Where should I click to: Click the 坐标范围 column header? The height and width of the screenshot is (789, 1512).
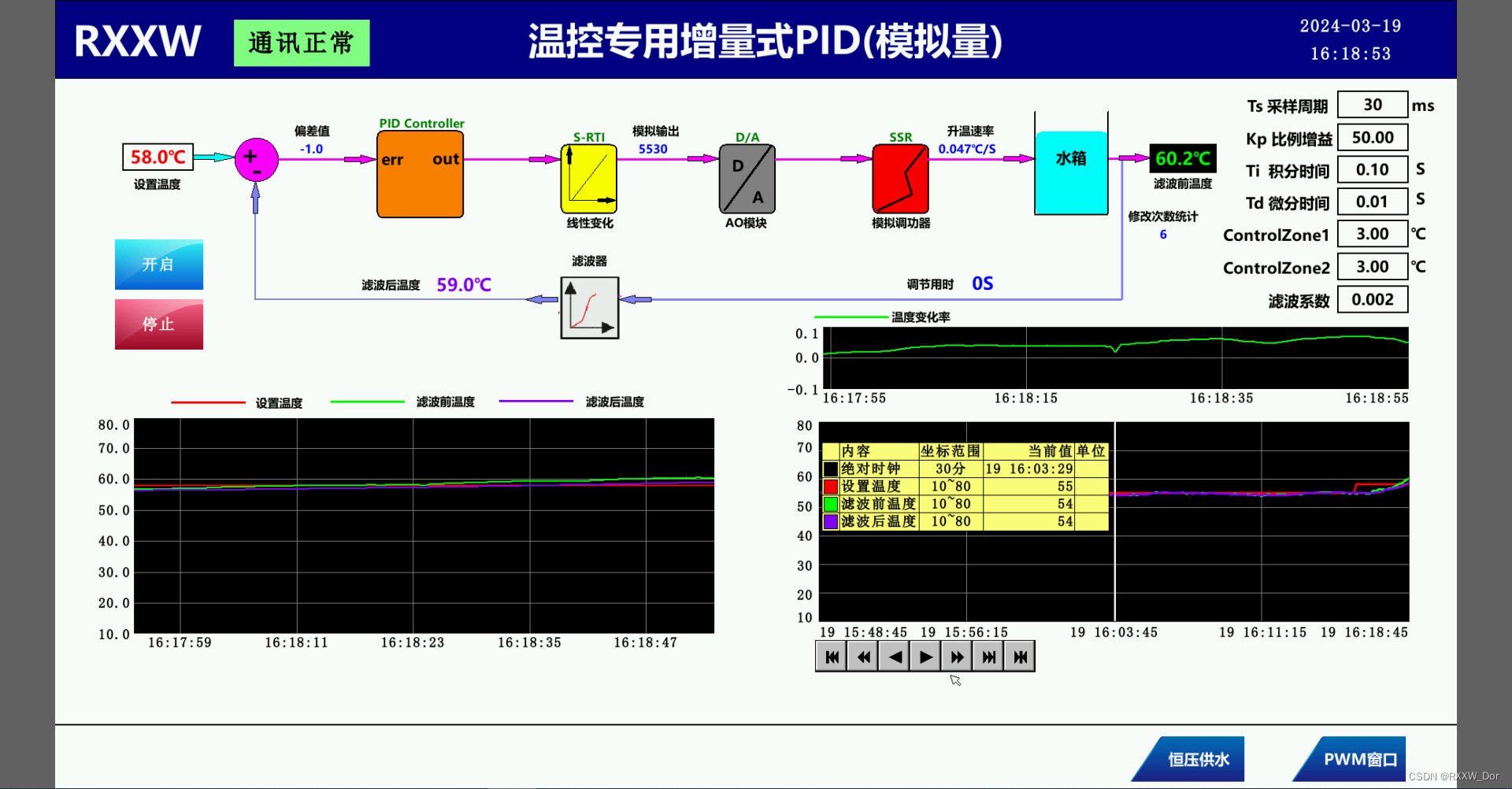click(x=951, y=451)
